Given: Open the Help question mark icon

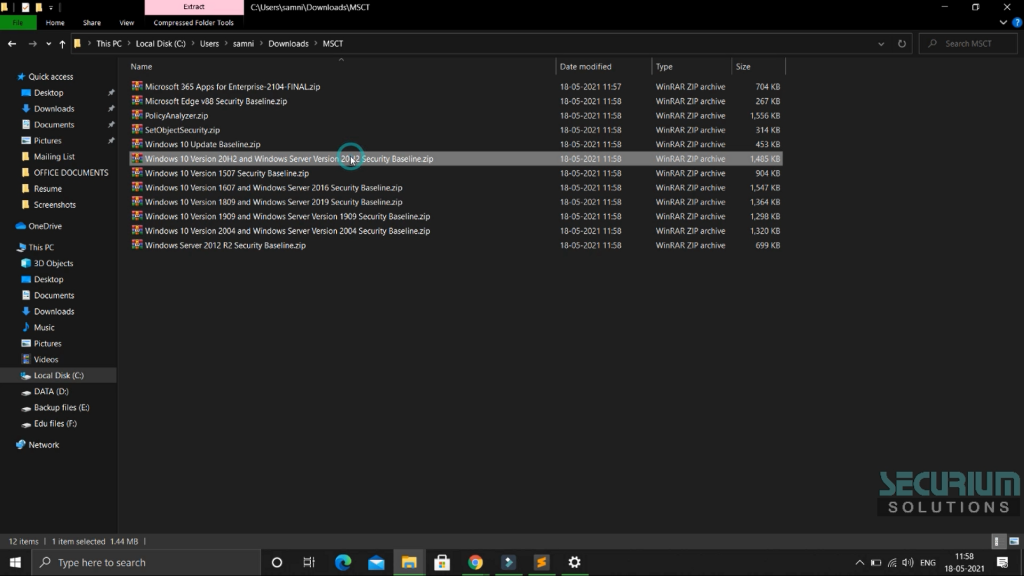Looking at the screenshot, I should [x=1017, y=22].
